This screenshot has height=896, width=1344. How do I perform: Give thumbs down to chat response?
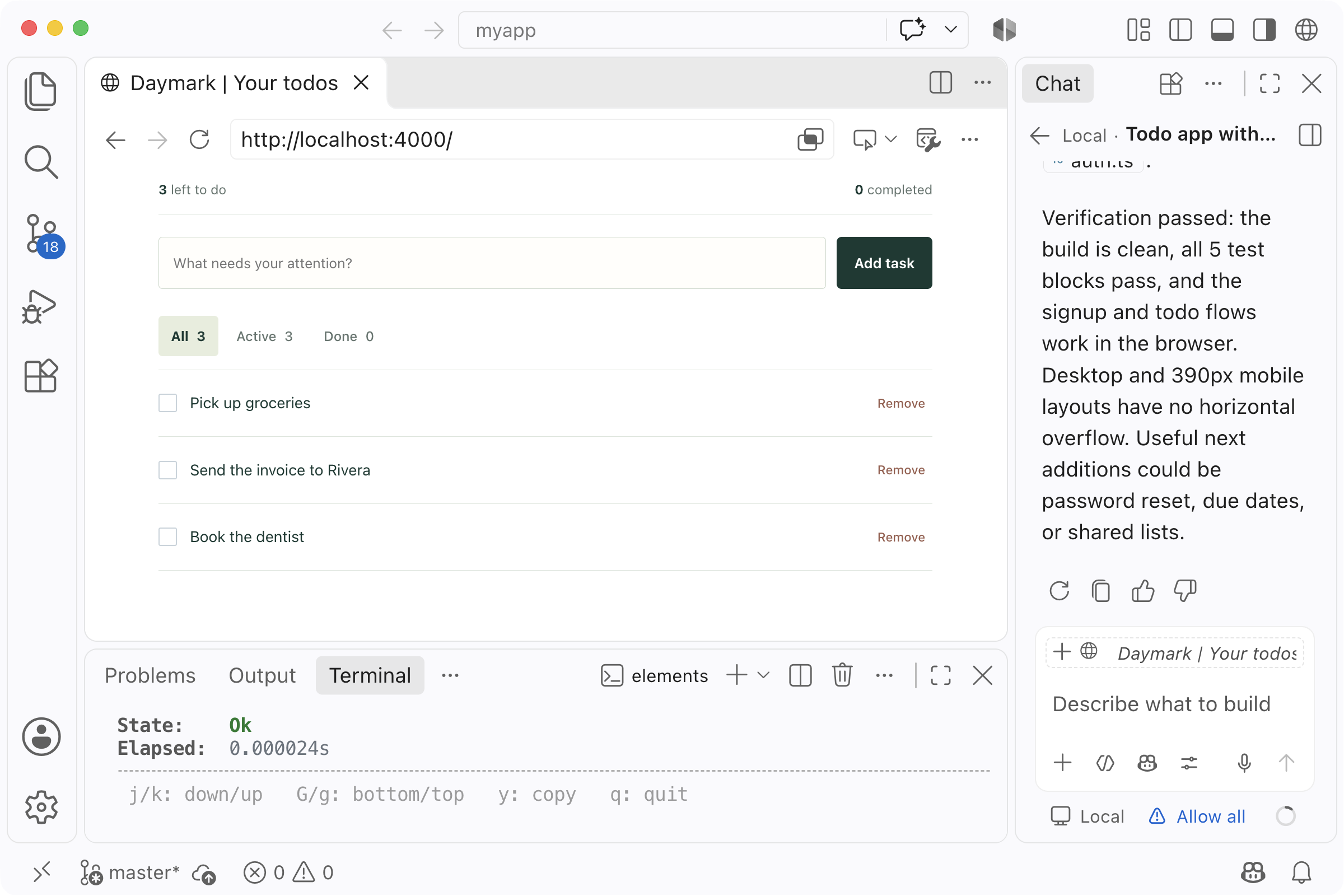pos(1185,591)
